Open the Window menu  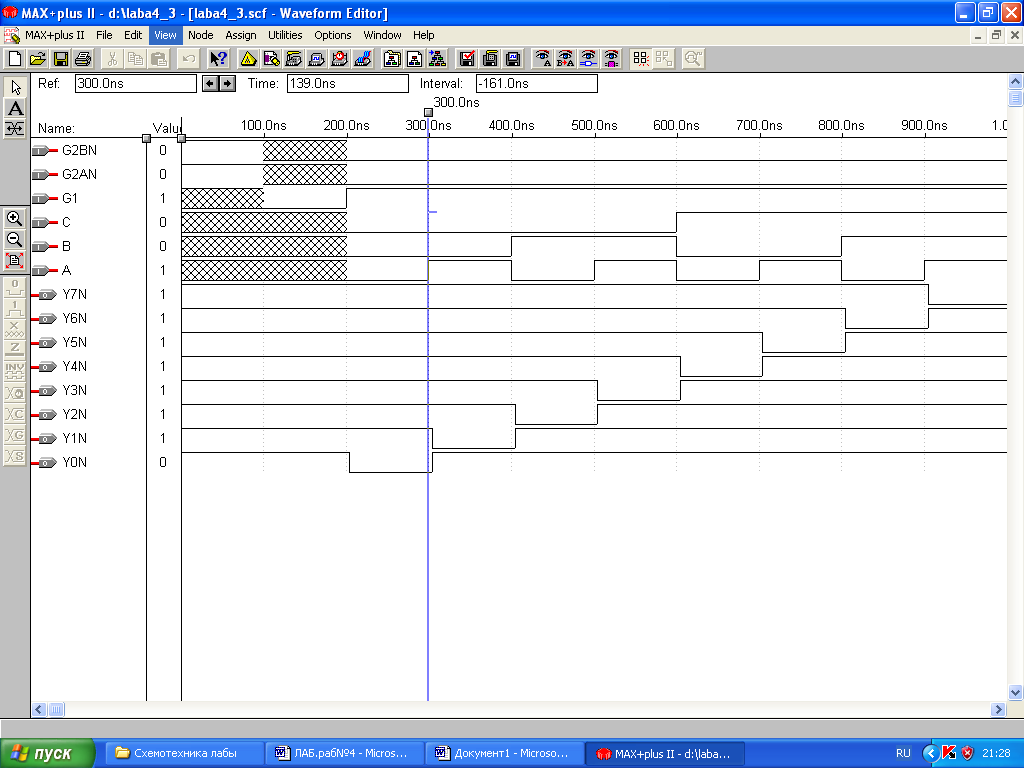click(383, 35)
